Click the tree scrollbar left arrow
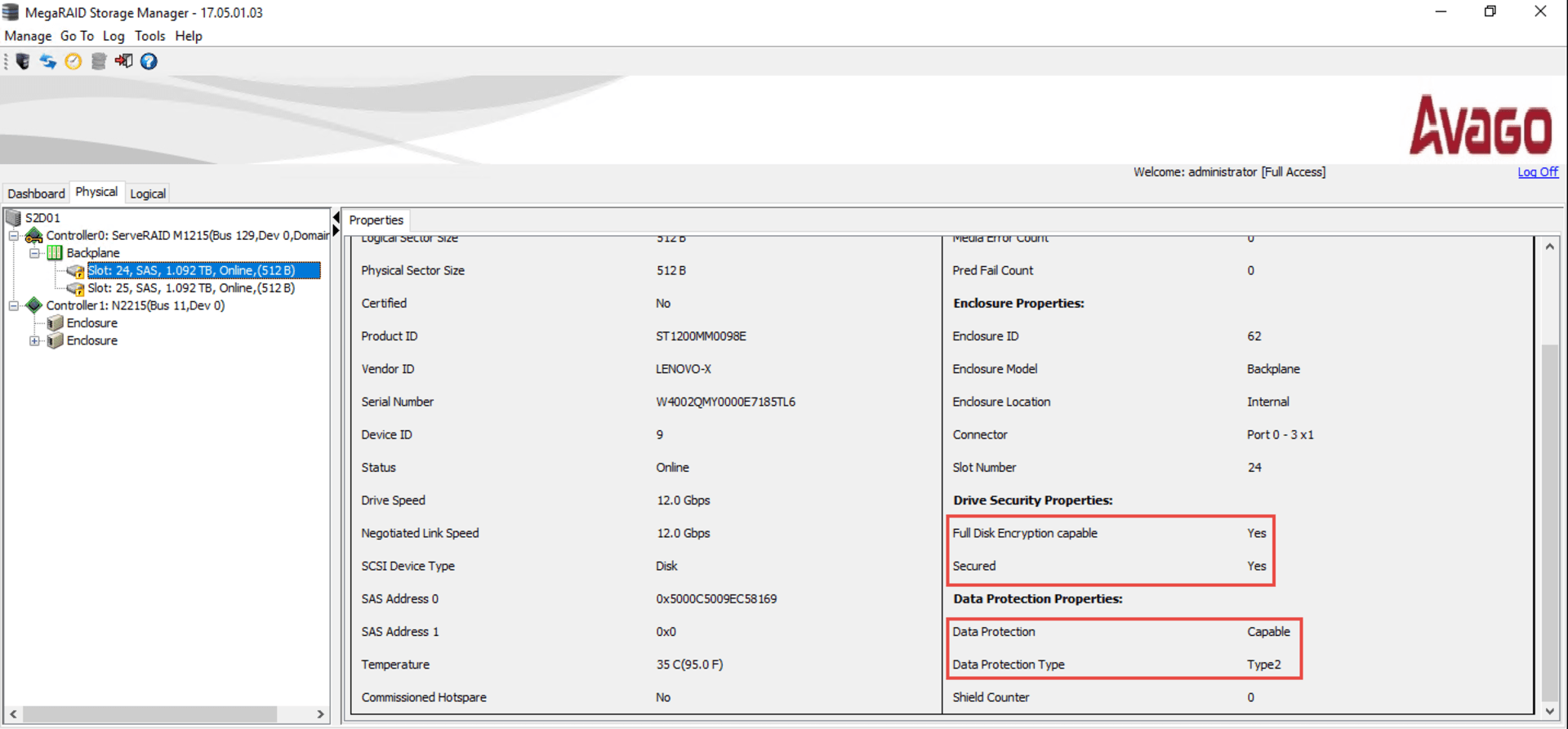Viewport: 1568px width, 729px height. [x=13, y=714]
